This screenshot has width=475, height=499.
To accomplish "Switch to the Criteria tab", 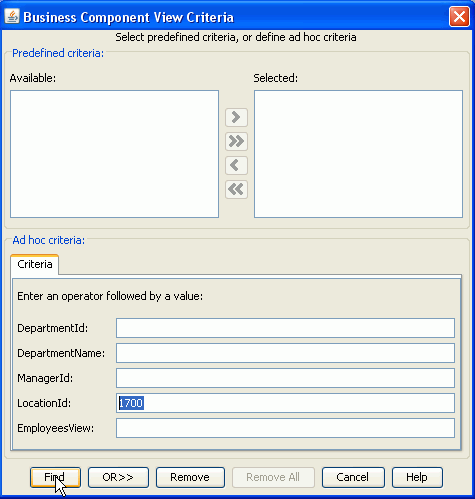I will pyautogui.click(x=35, y=264).
